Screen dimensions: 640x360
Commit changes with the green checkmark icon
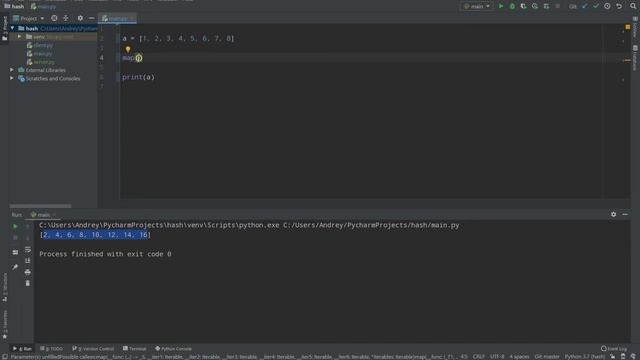(596, 6)
